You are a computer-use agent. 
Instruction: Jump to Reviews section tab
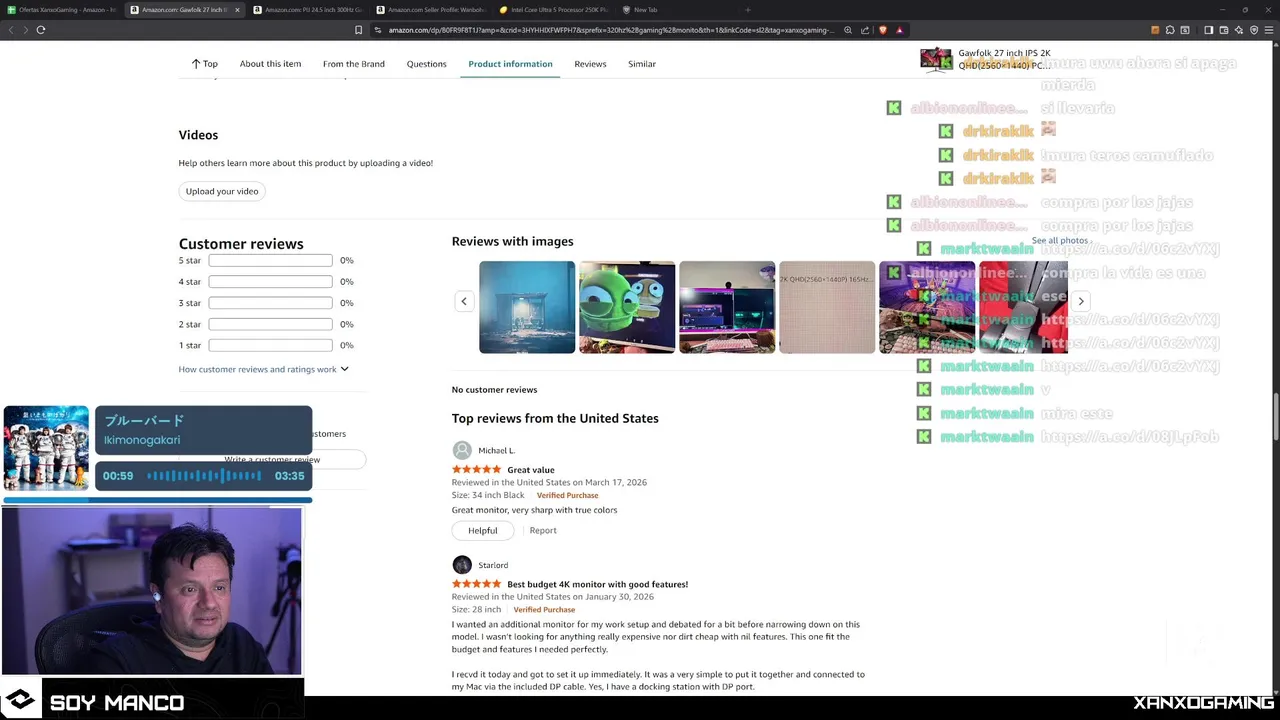[x=590, y=64]
